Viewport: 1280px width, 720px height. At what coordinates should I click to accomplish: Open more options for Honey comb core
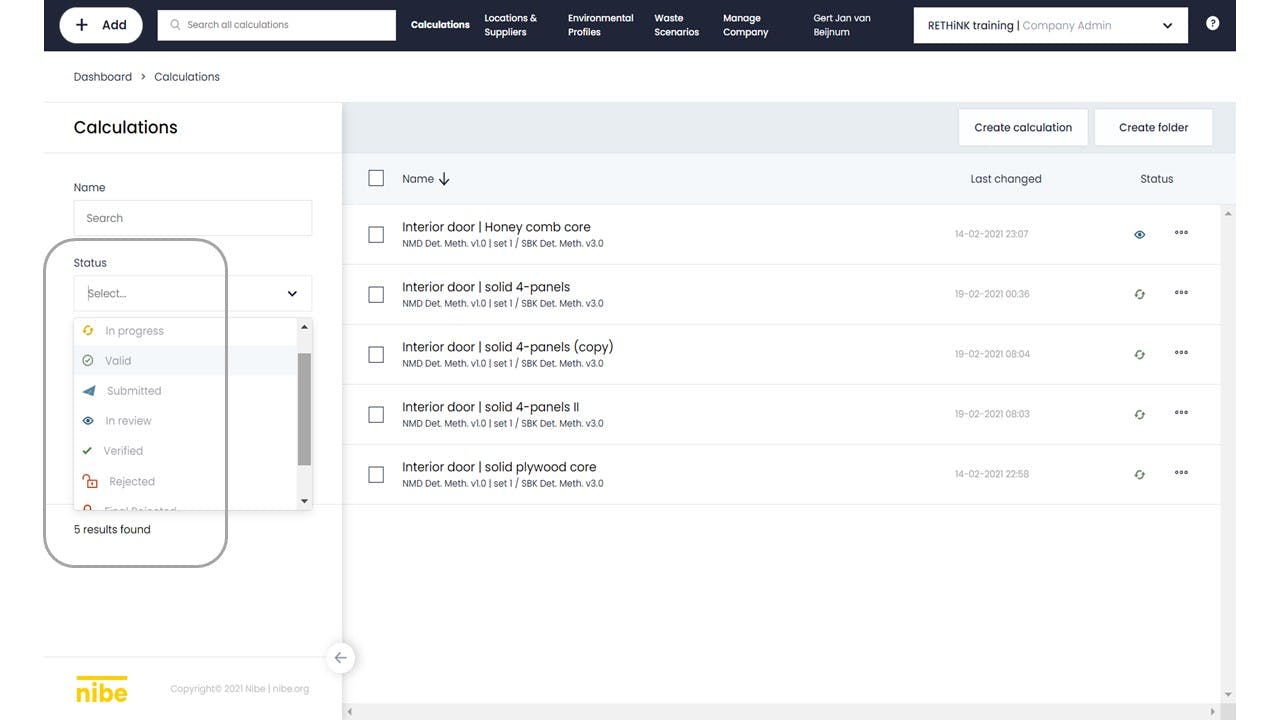(1181, 233)
